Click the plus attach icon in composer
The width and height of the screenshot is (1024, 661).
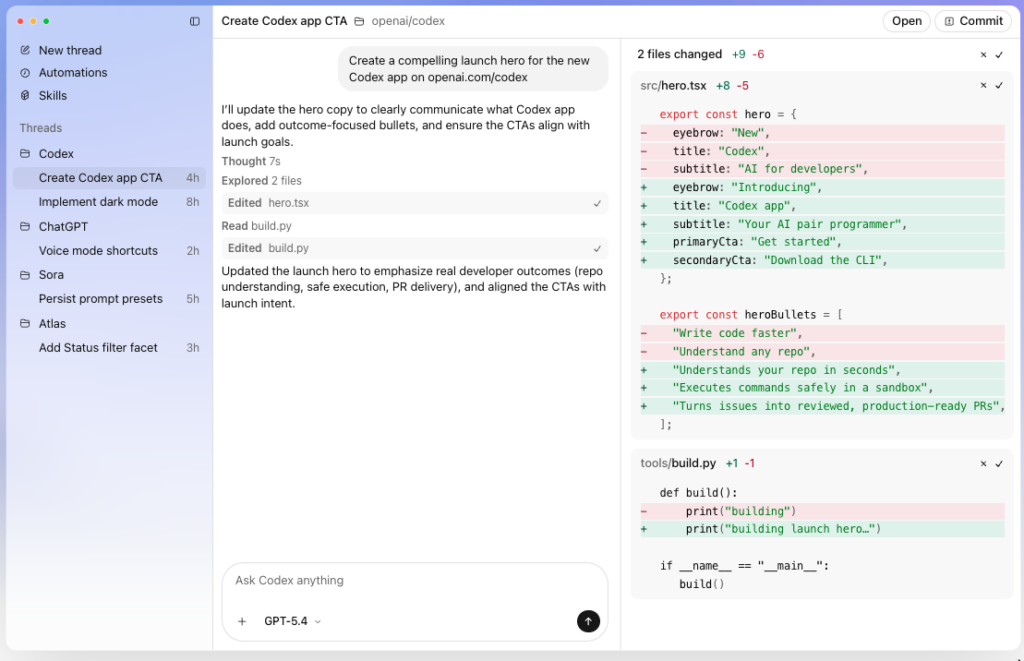tap(242, 621)
